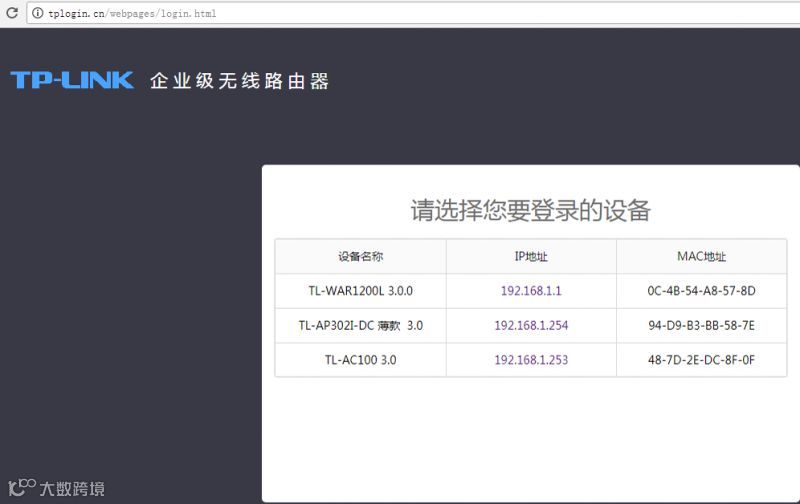Screen dimensions: 800x504
Task: Select device name TL-WAR1200L 3.0.0
Action: tap(360, 291)
